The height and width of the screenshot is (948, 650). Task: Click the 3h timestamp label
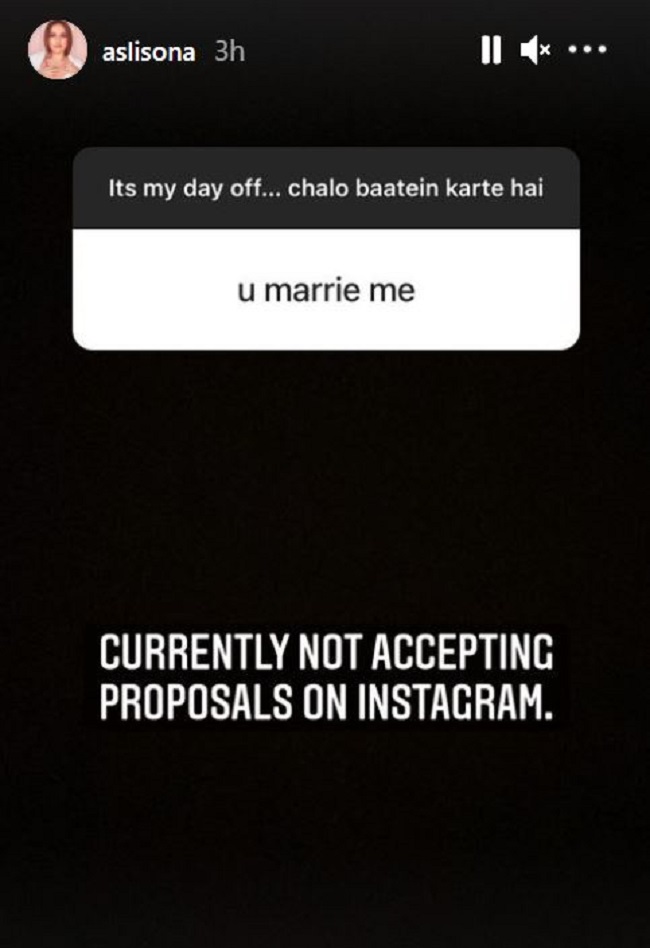tap(229, 51)
